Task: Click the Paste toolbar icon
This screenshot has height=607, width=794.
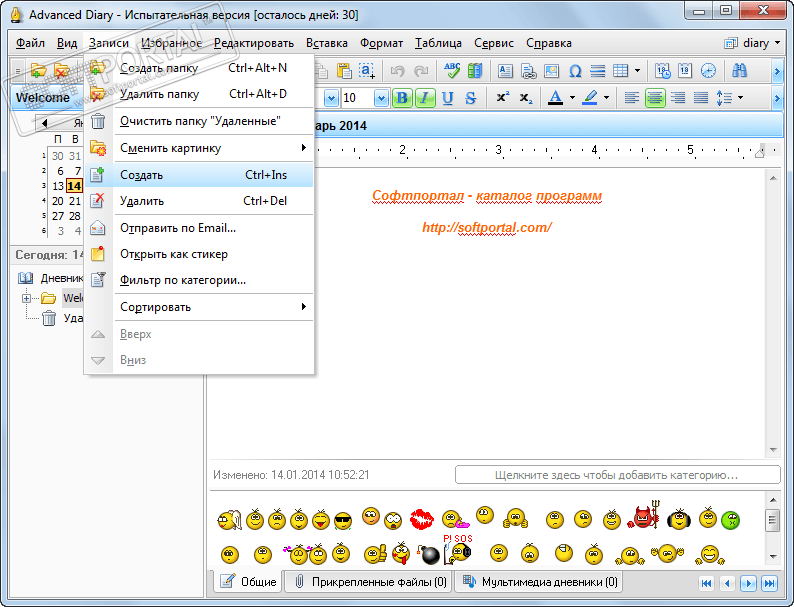Action: [344, 71]
